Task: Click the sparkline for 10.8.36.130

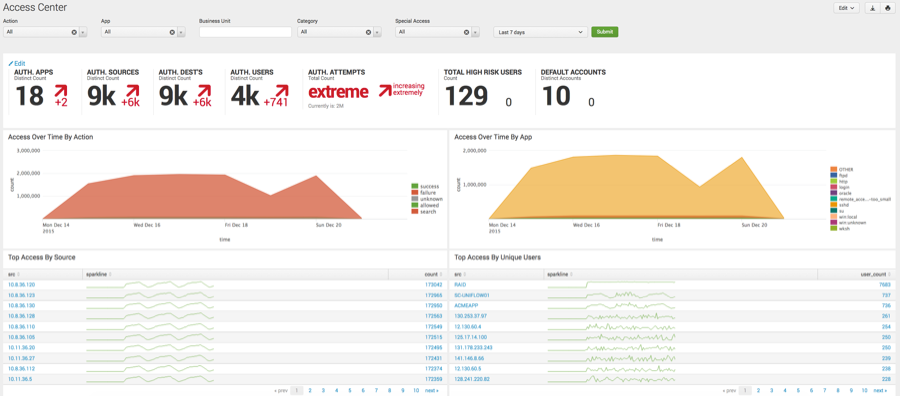Action: tap(150, 305)
